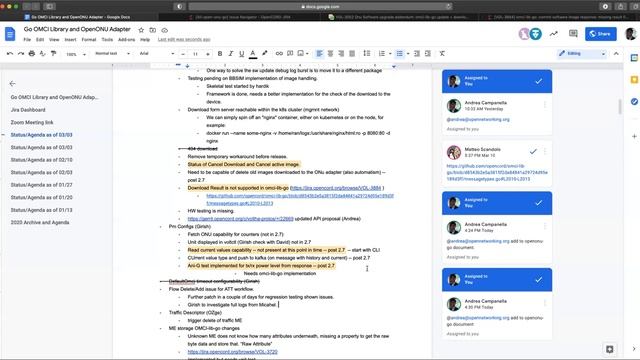Select outline item Status/Agenda as of 02/10
This screenshot has height=360, width=640.
(x=41, y=160)
